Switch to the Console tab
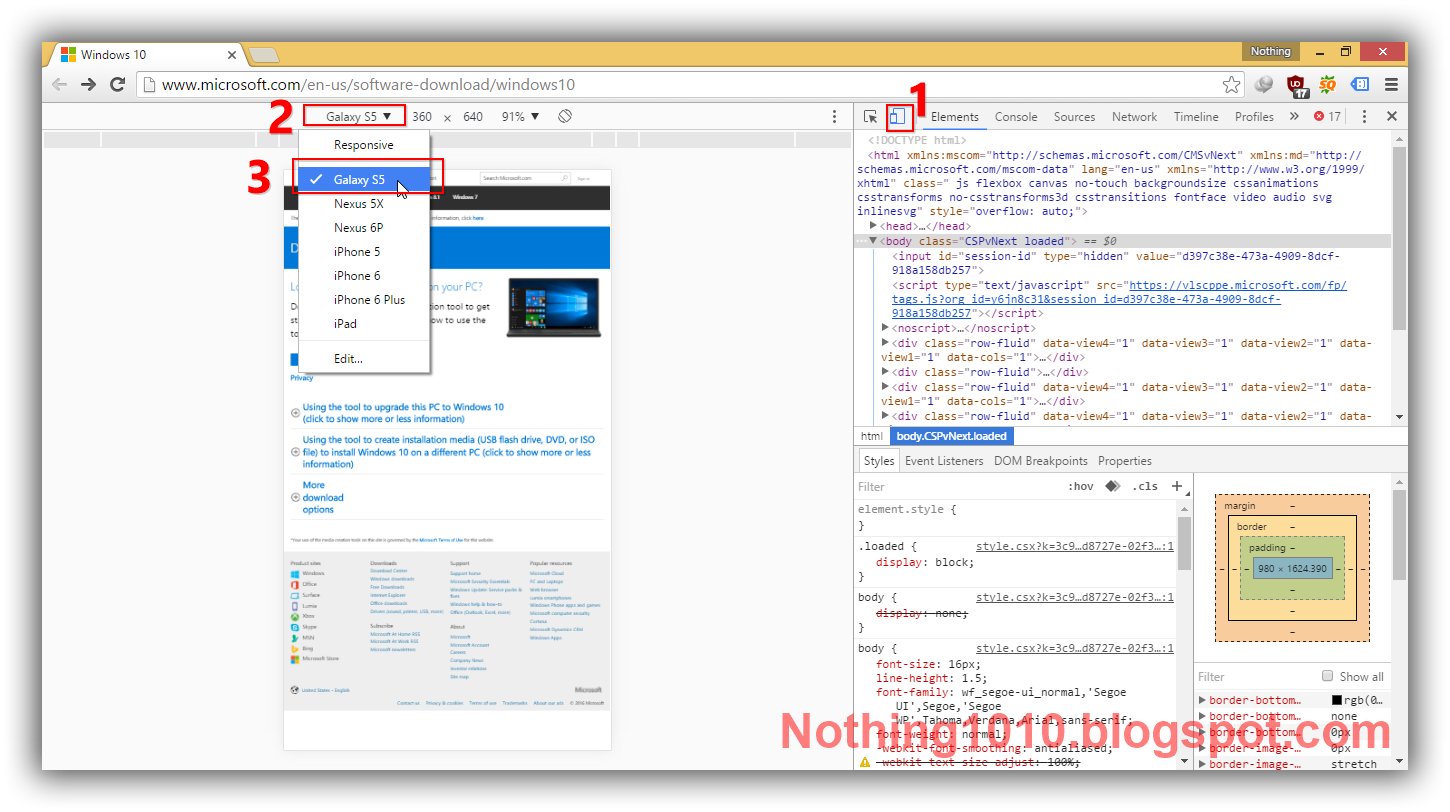 1016,117
